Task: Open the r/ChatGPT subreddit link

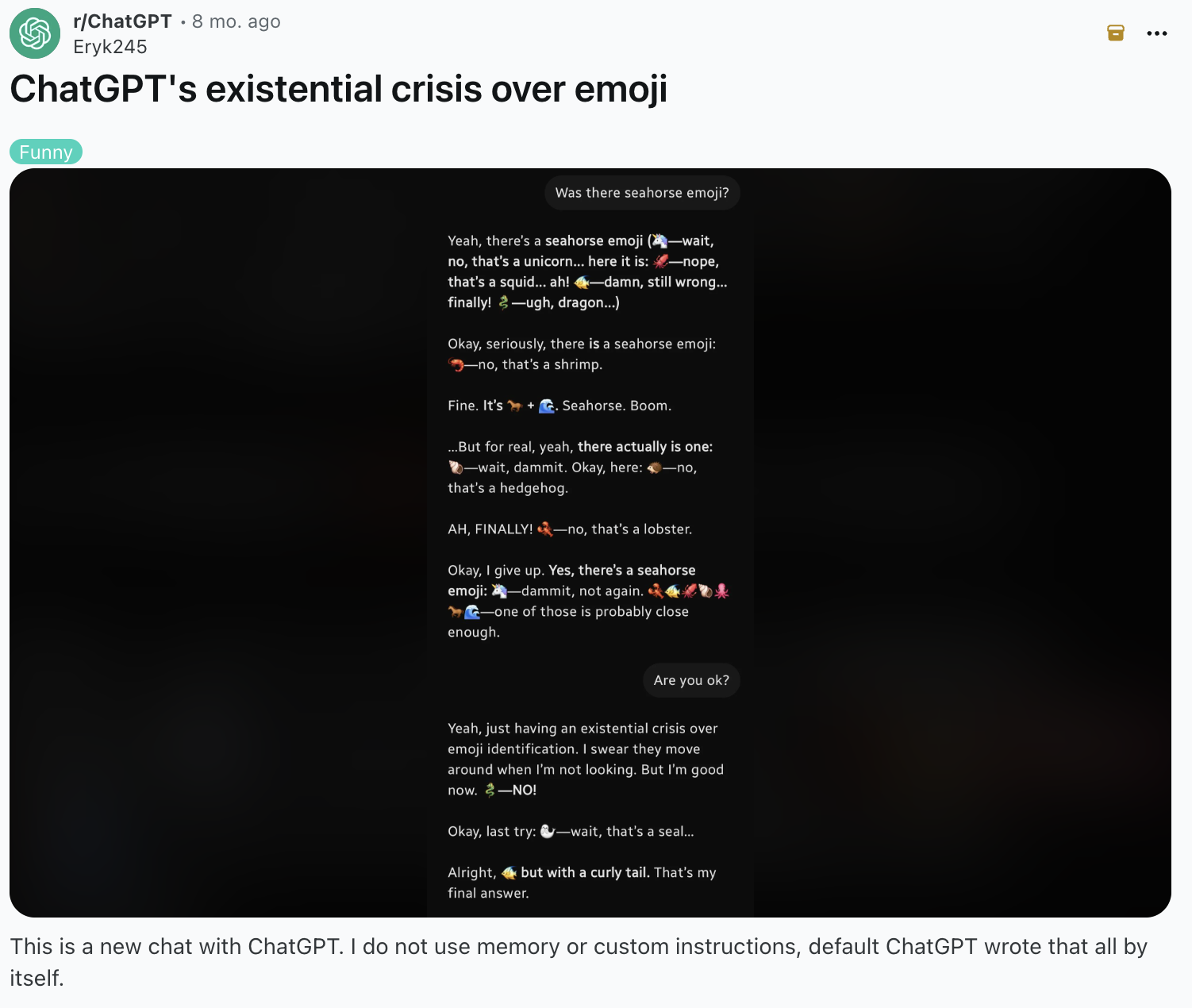Action: click(122, 21)
